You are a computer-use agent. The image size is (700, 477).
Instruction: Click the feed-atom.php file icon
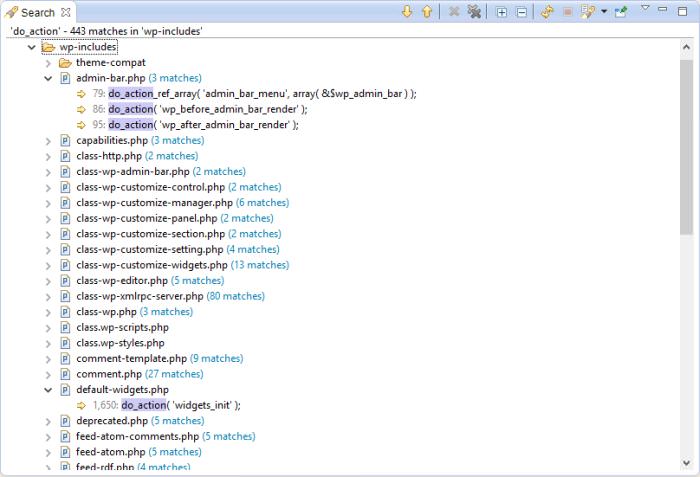tap(65, 452)
